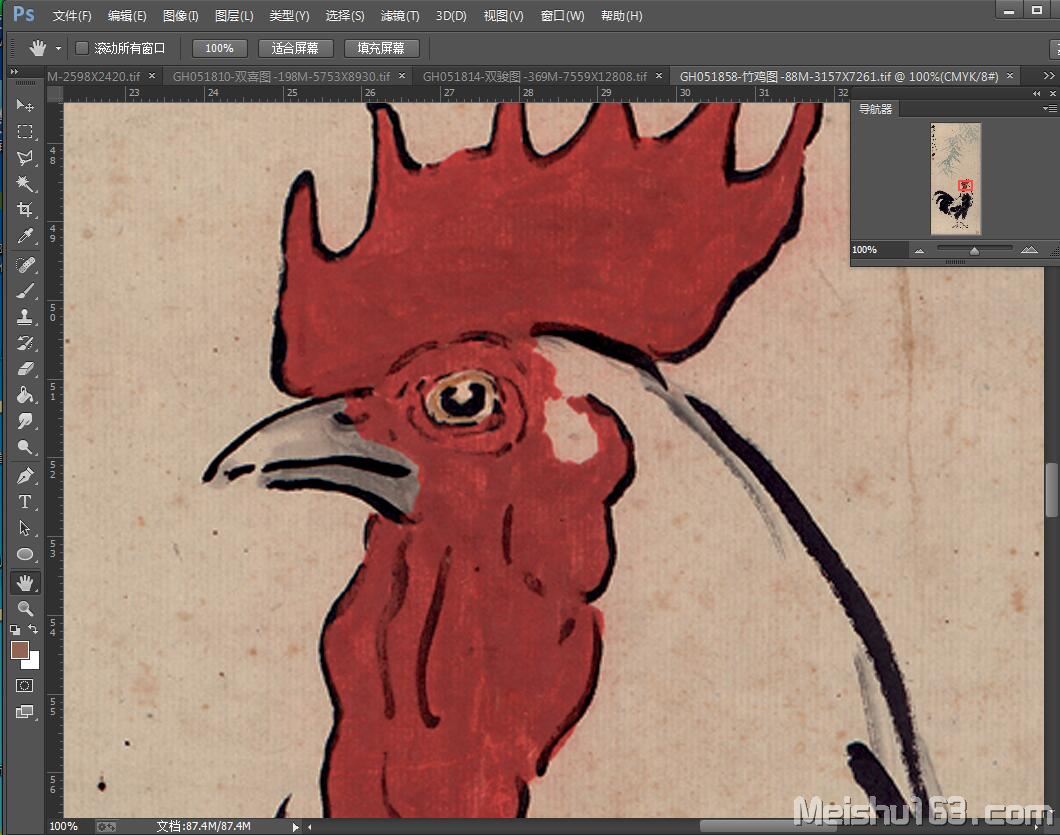Open the foreground color swatch

click(20, 650)
